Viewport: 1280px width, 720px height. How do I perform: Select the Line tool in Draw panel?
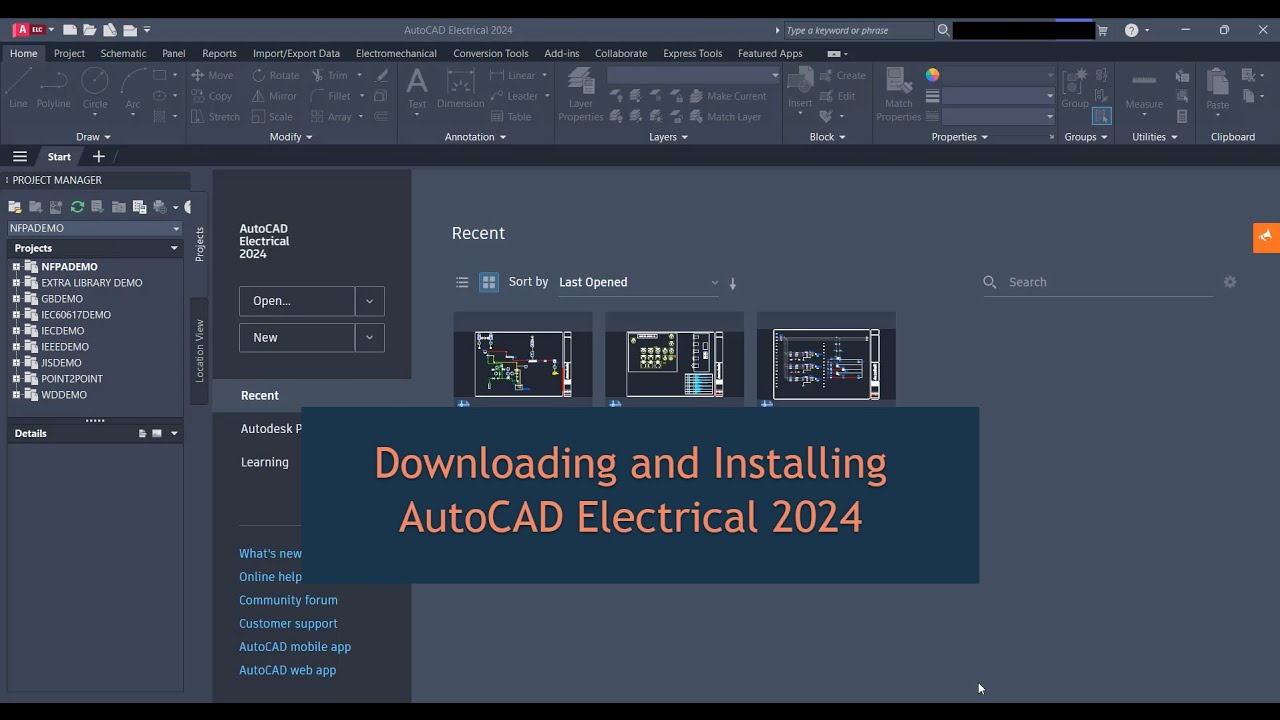tap(18, 89)
